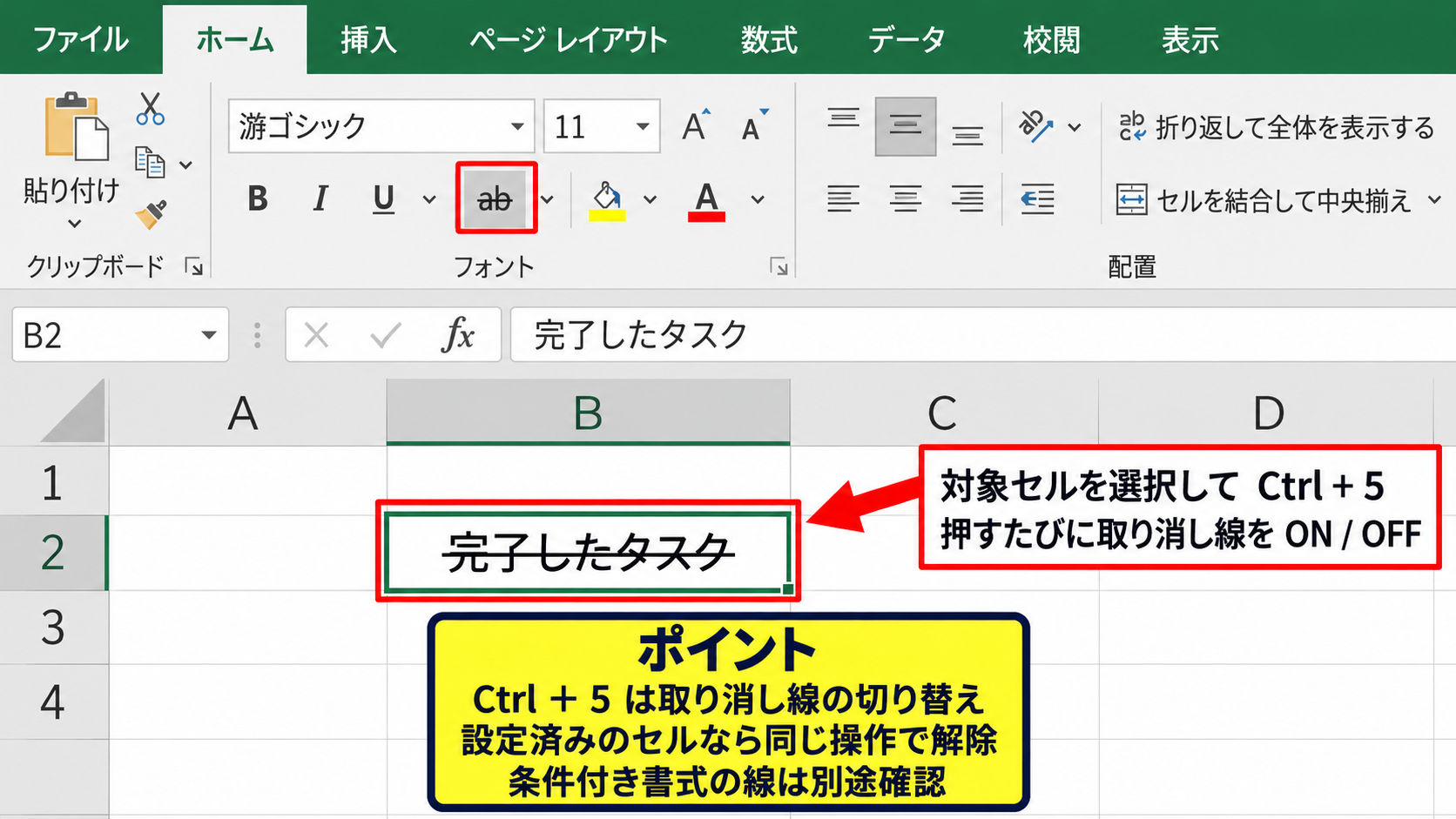Align text to top of cell
1456x819 pixels.
click(x=843, y=119)
